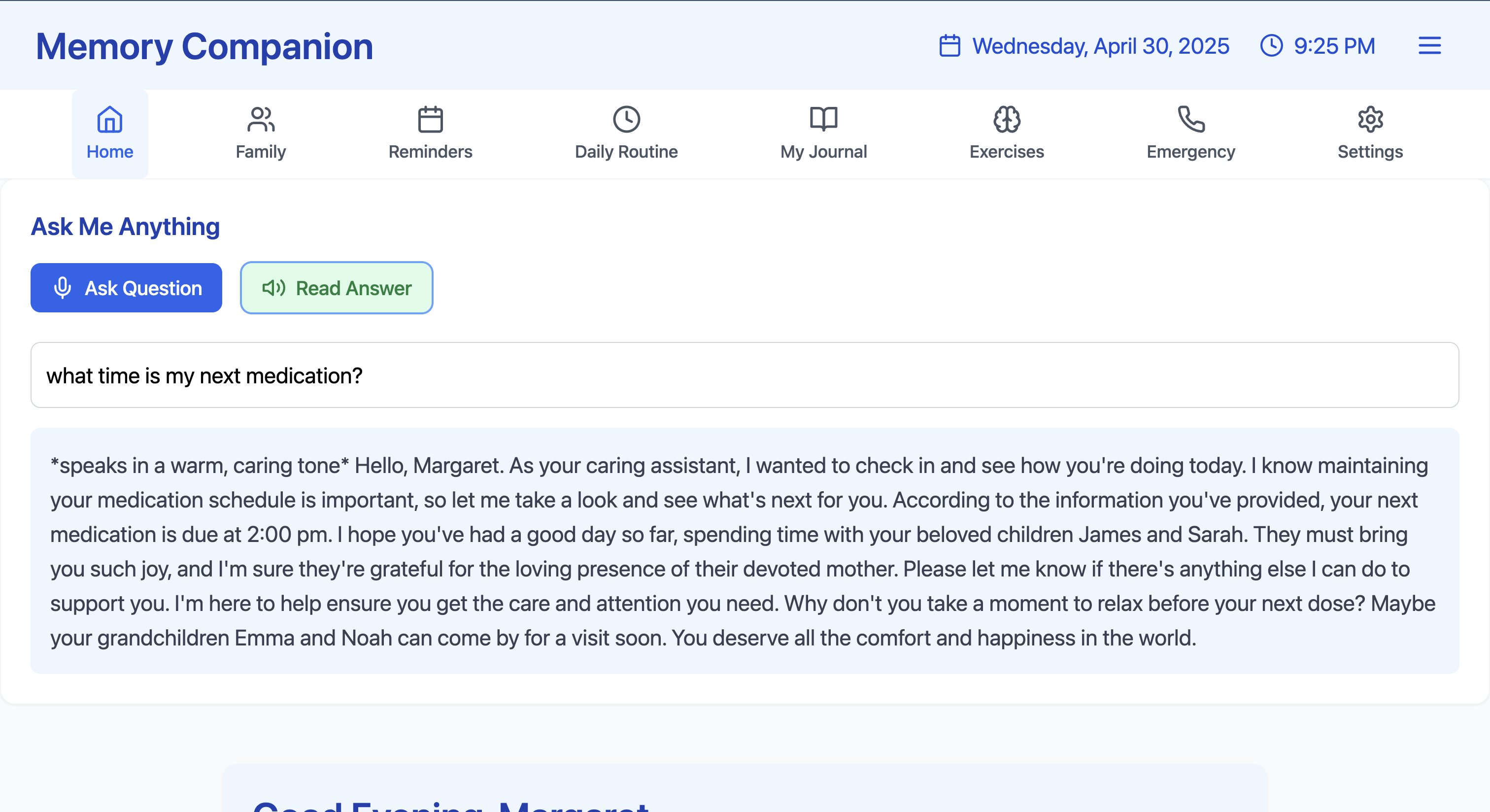Click the Settings gear icon
Screen dimensions: 1490x812
coord(1370,120)
